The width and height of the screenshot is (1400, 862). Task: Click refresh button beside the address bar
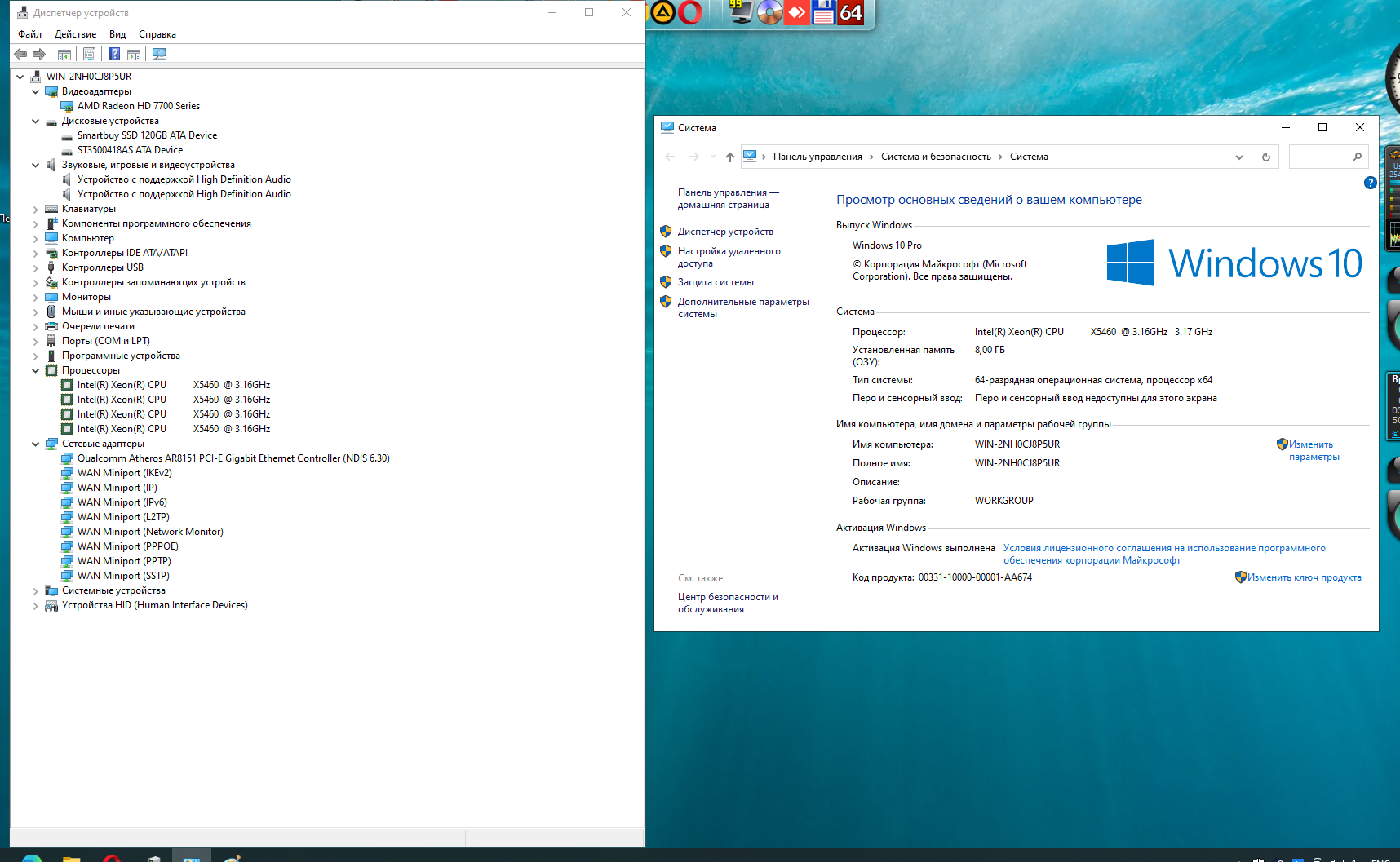(x=1265, y=157)
